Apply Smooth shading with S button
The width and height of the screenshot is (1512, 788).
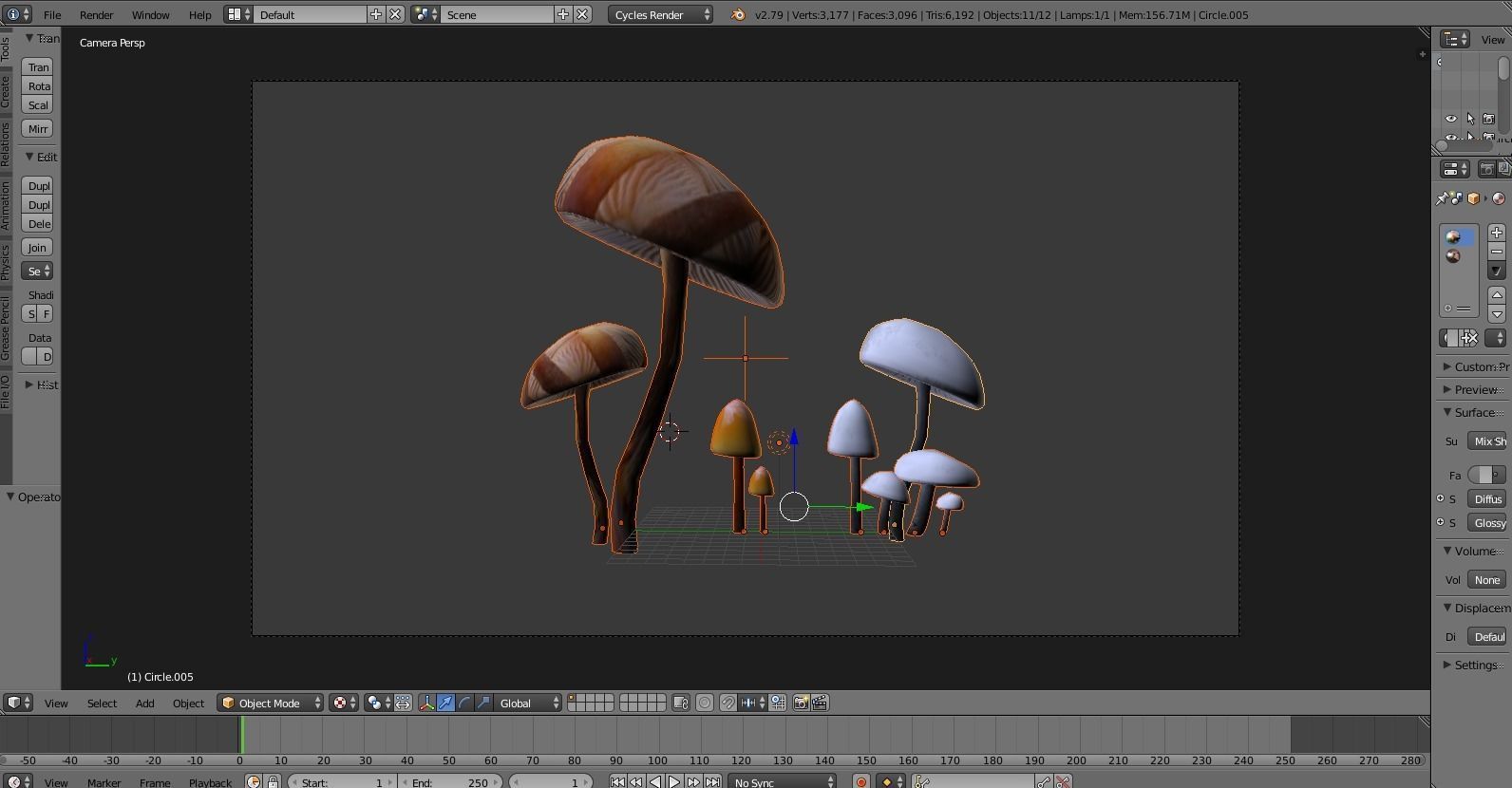[30, 314]
